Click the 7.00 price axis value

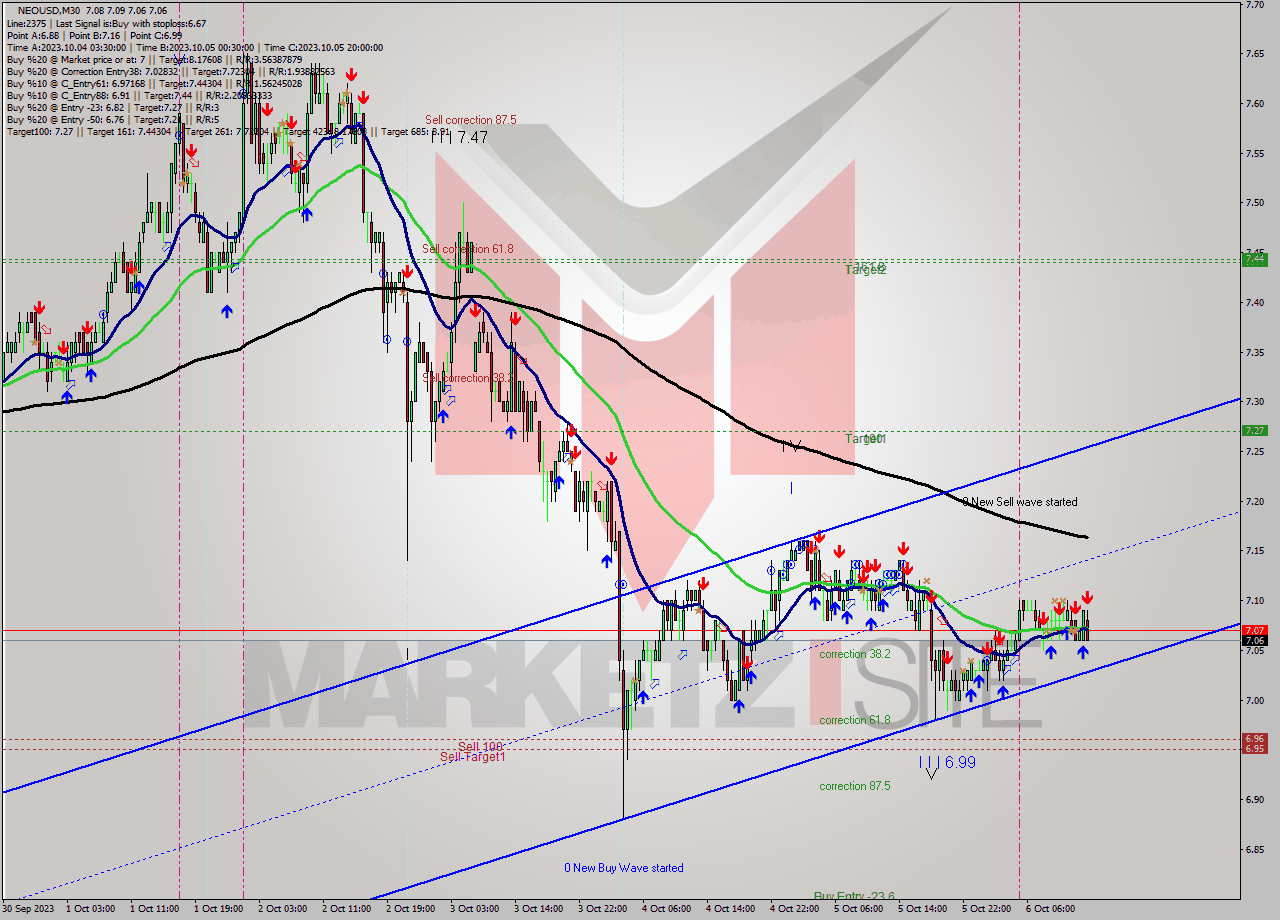coord(1254,700)
